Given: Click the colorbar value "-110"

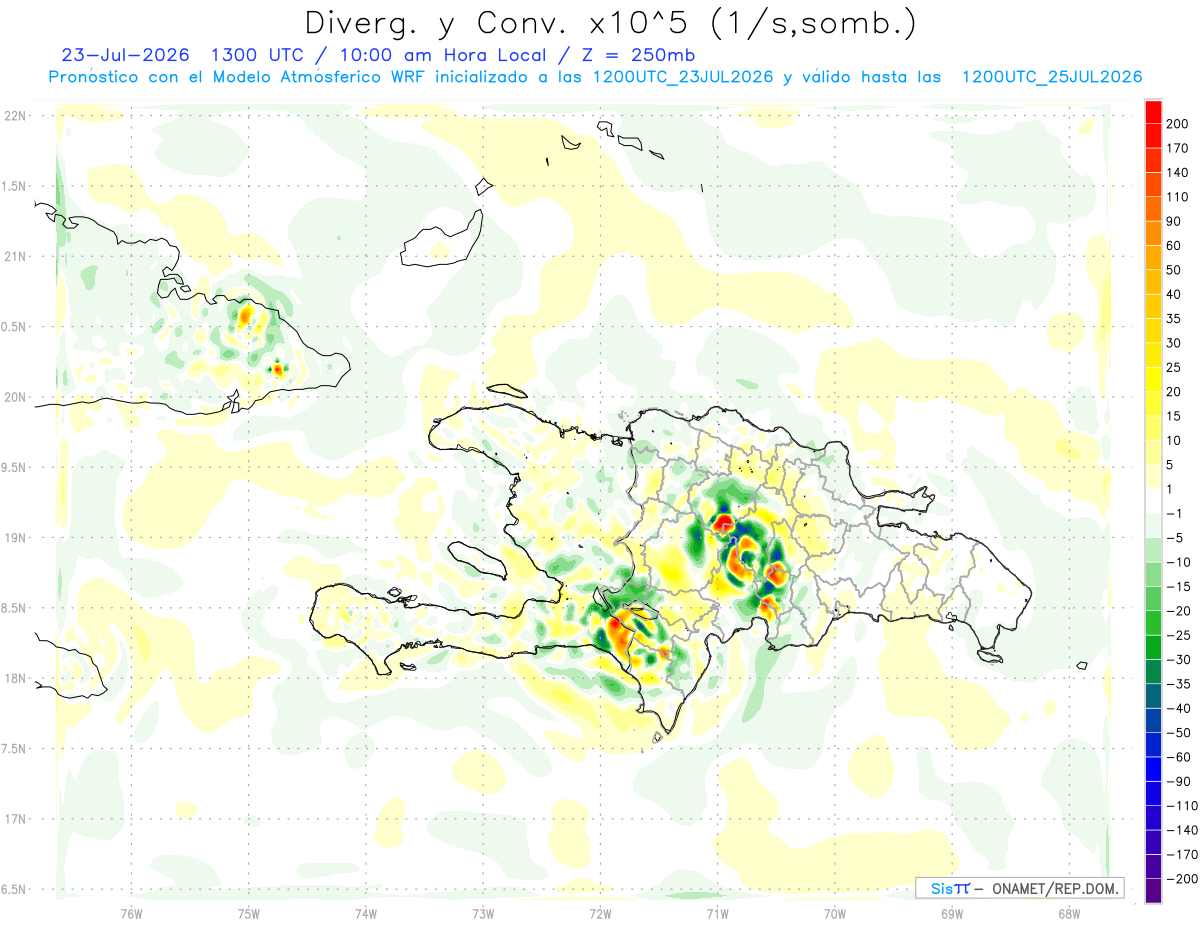Looking at the screenshot, I should pyautogui.click(x=1184, y=806).
